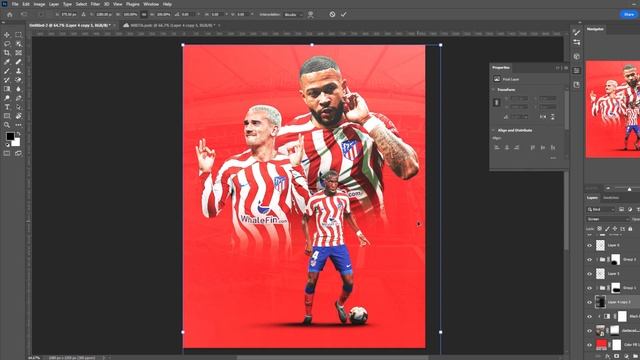
Task: Hide the Black & White adjustment layer
Action: [x=589, y=317]
